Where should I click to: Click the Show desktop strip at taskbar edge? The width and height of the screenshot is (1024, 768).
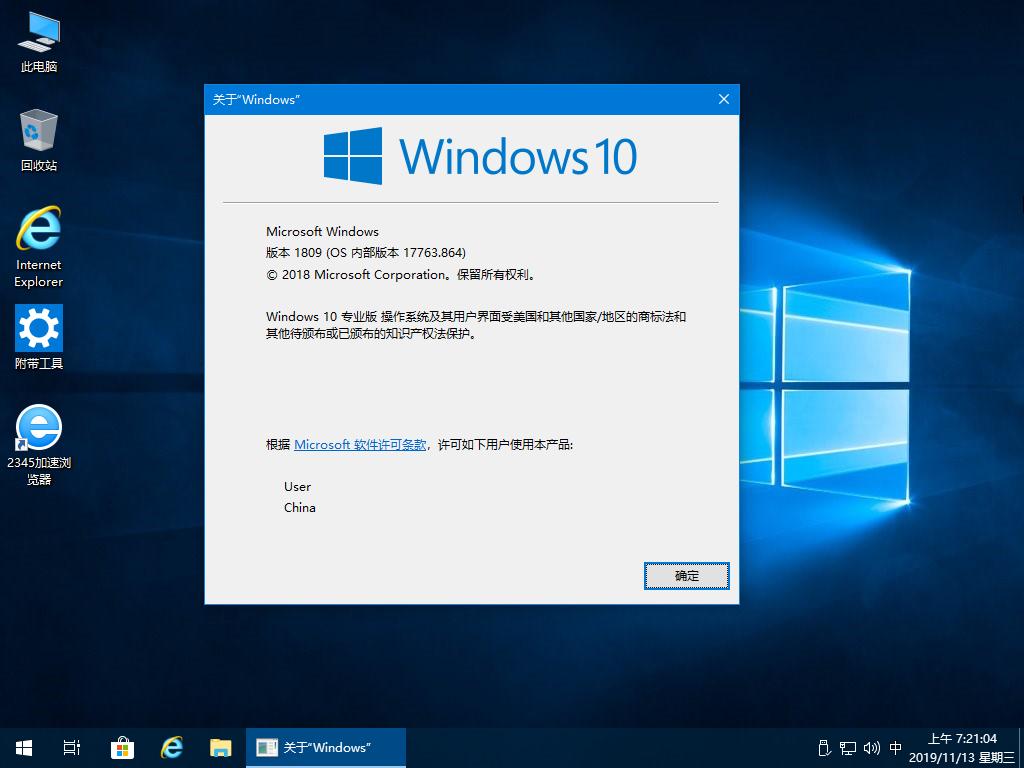(1021, 748)
